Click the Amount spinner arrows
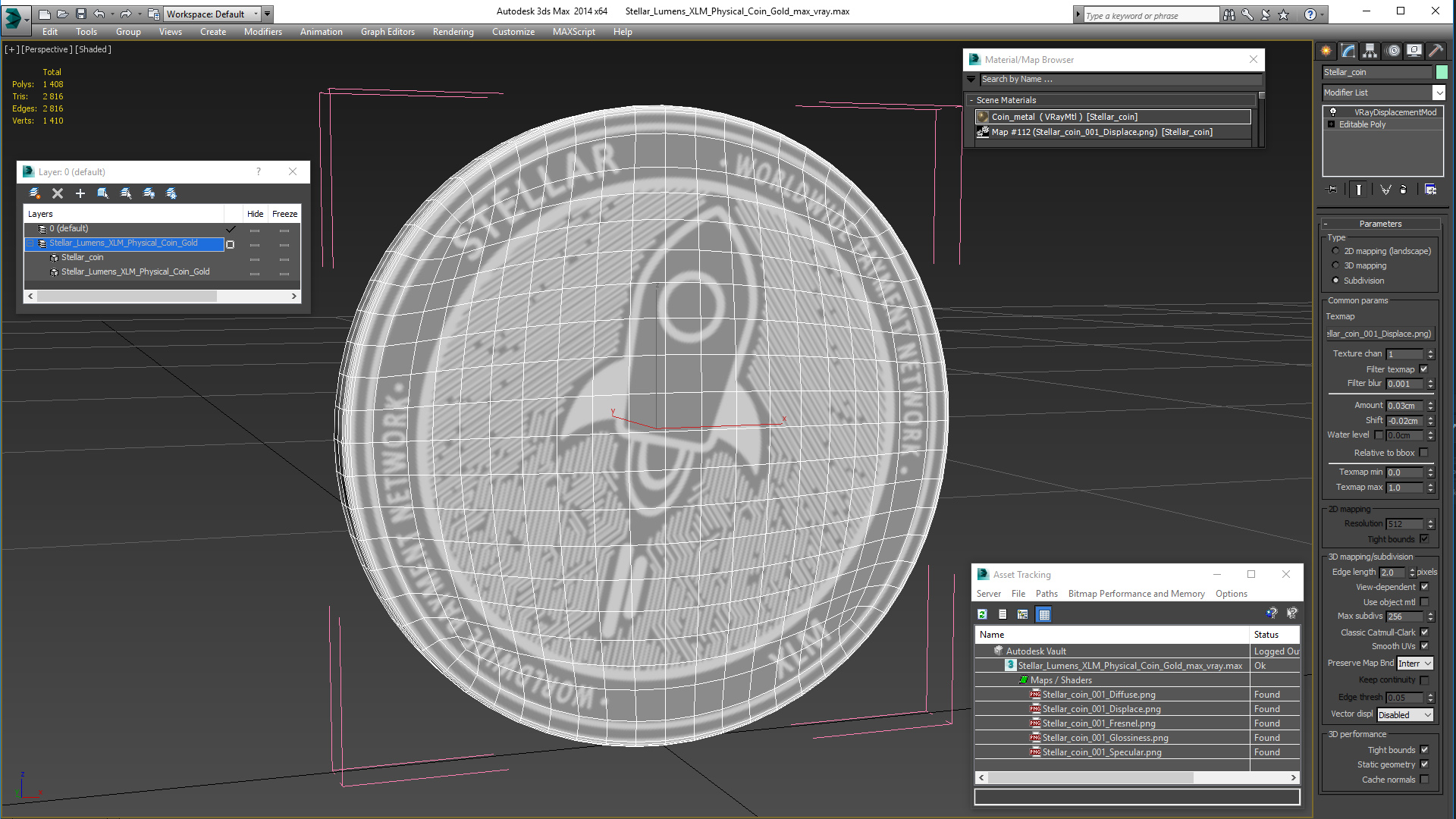This screenshot has width=1456, height=819. click(1430, 406)
